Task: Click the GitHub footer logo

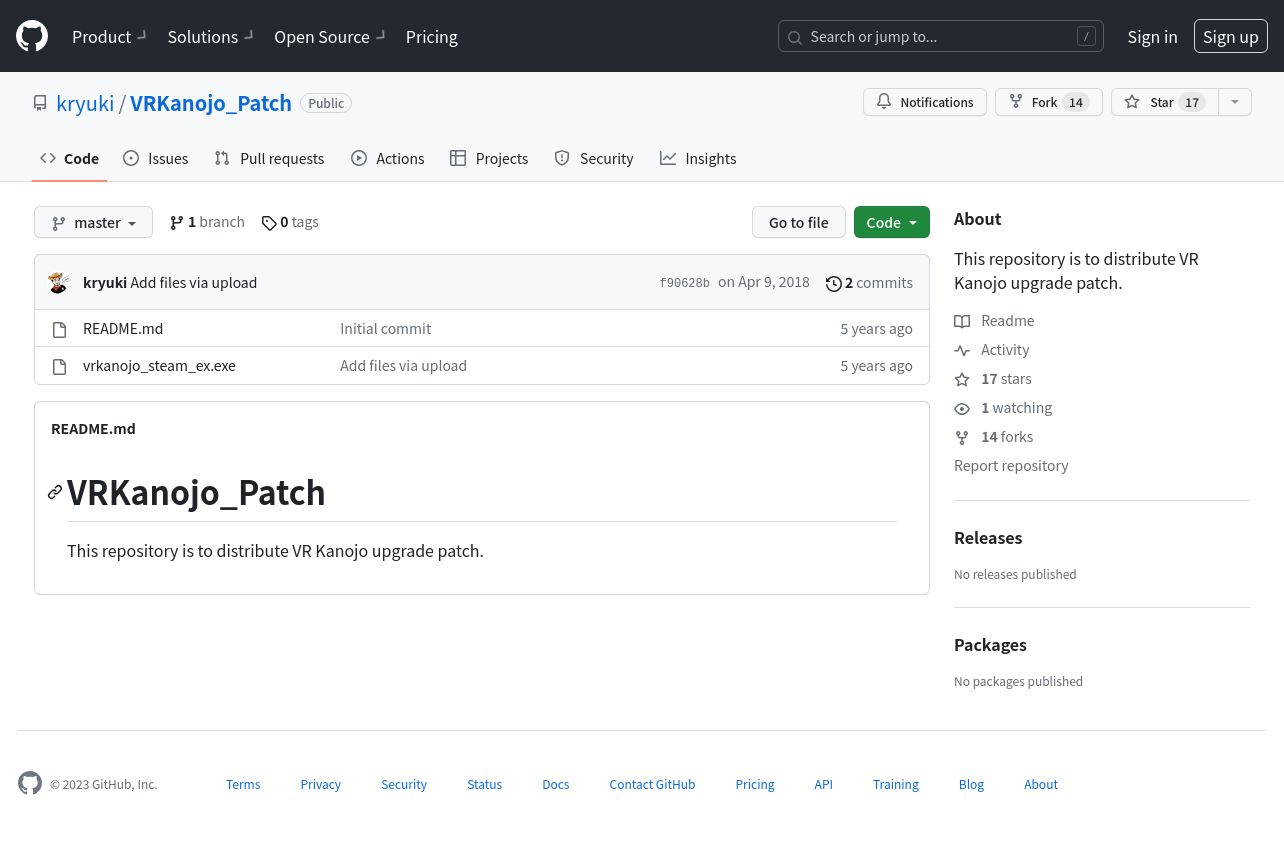Action: (x=30, y=783)
